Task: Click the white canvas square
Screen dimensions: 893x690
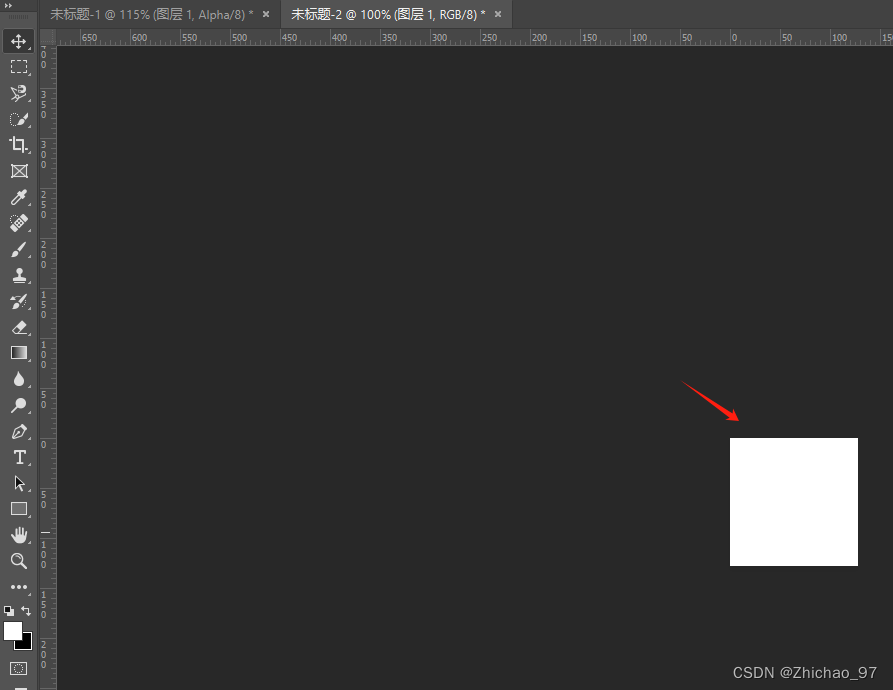Action: coord(794,502)
